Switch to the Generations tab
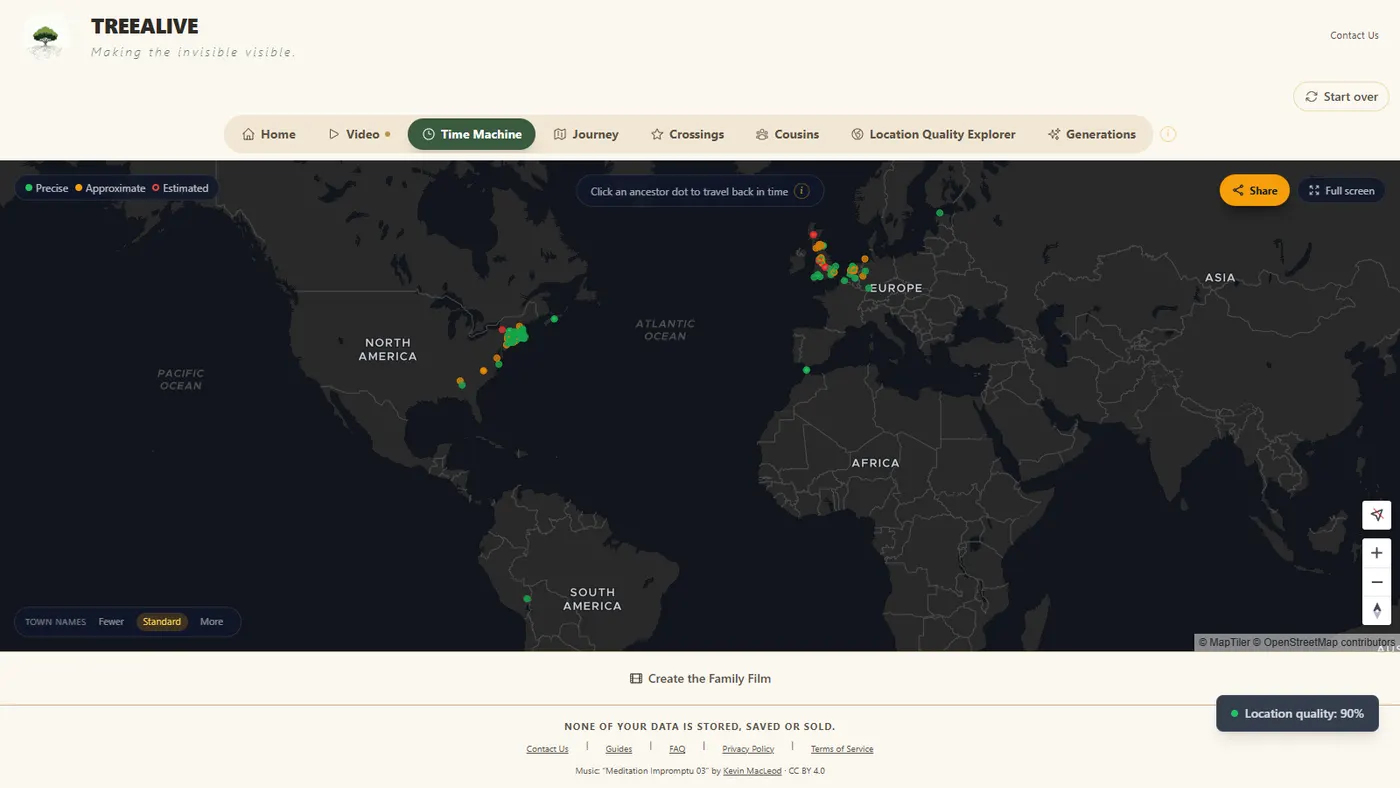The height and width of the screenshot is (788, 1400). (1091, 134)
